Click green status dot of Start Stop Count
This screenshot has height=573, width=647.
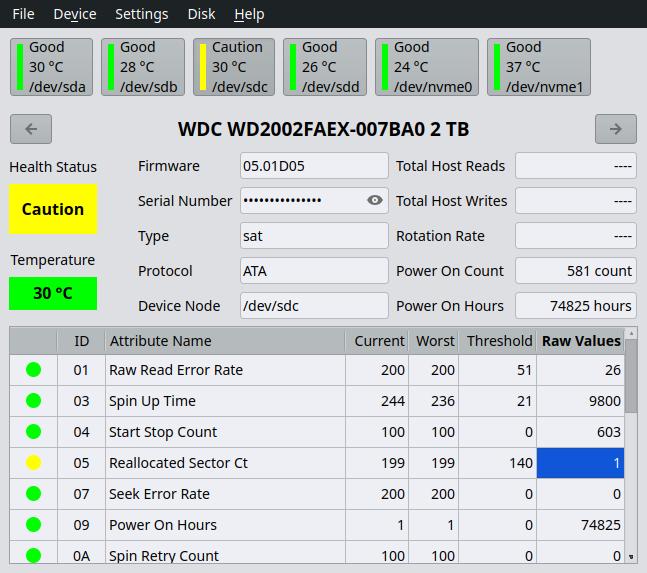33,432
